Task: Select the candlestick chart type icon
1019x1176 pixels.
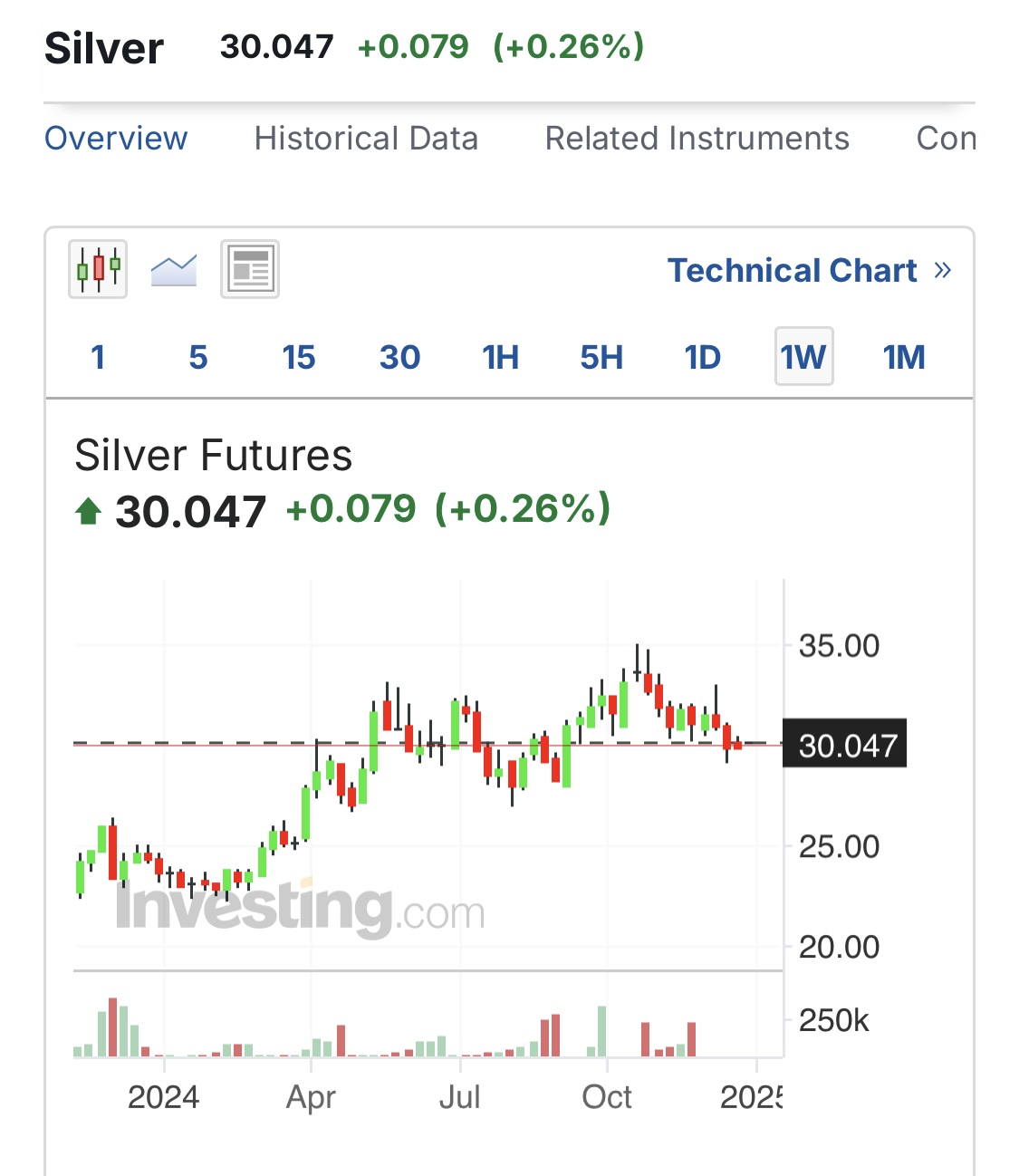Action: pyautogui.click(x=98, y=269)
